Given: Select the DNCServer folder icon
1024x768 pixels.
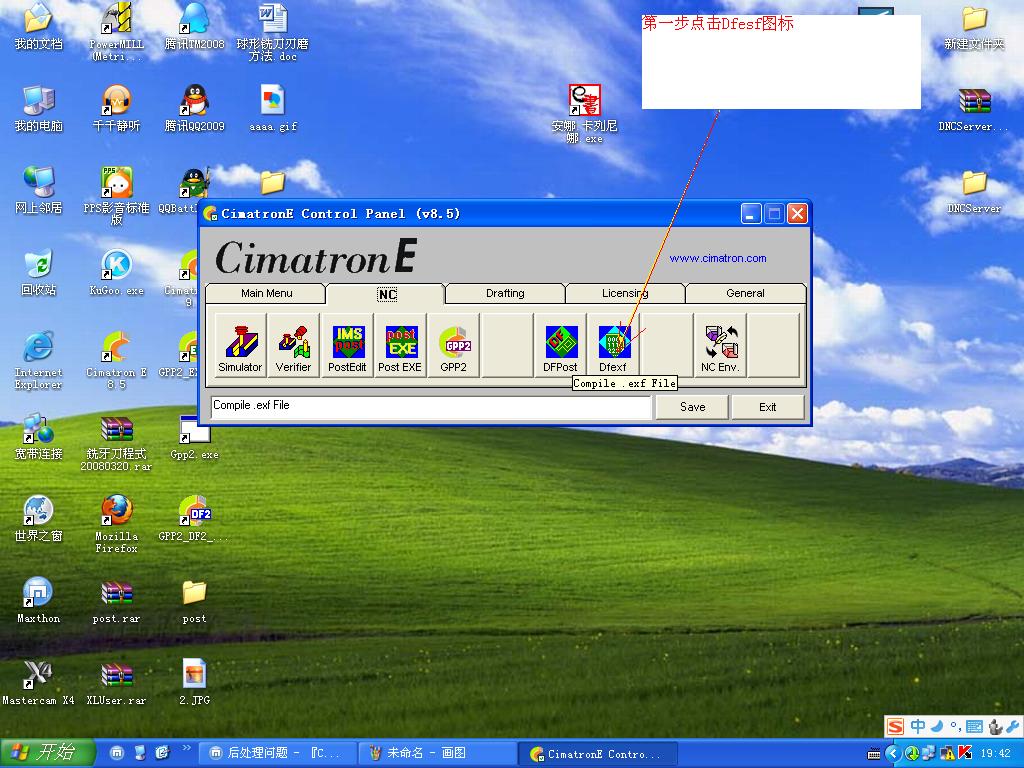Looking at the screenshot, I should click(974, 192).
